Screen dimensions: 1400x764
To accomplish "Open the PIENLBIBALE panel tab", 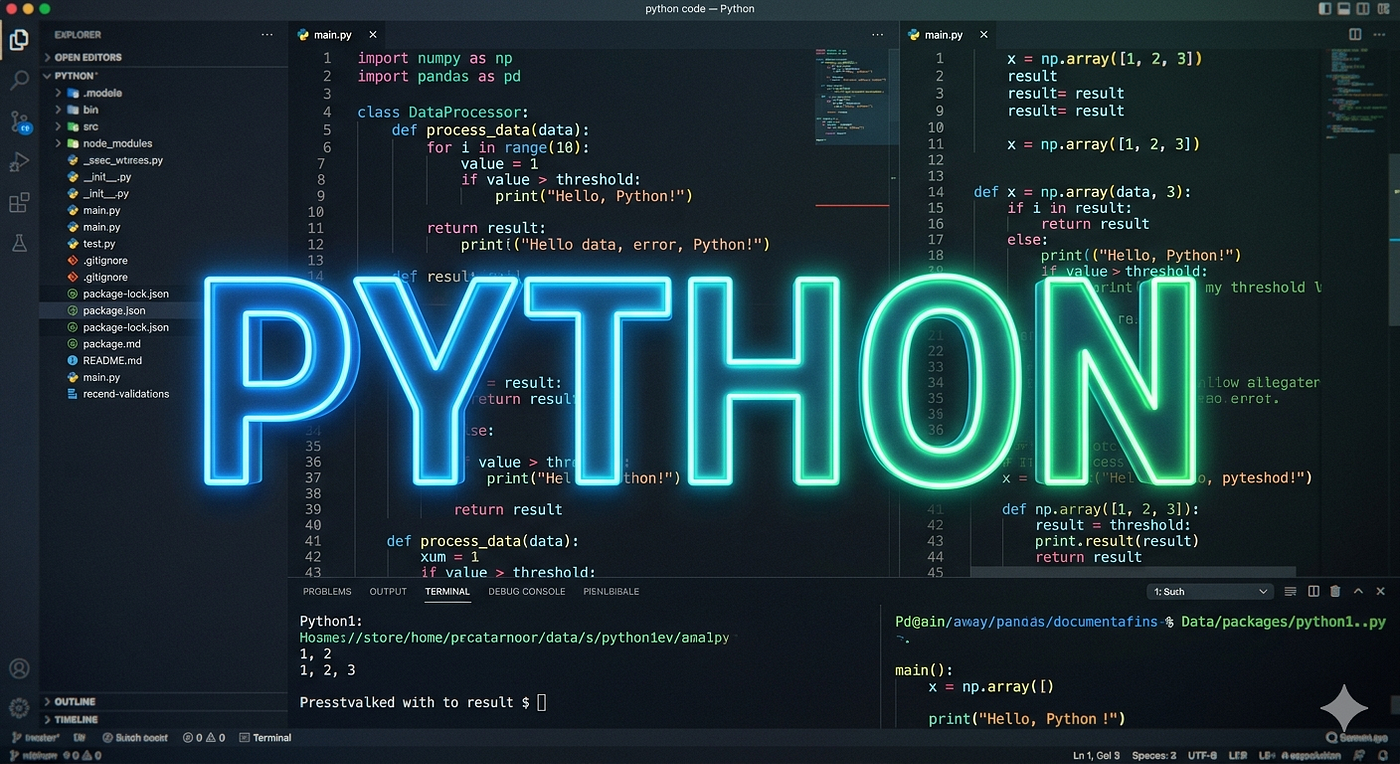I will pos(611,592).
